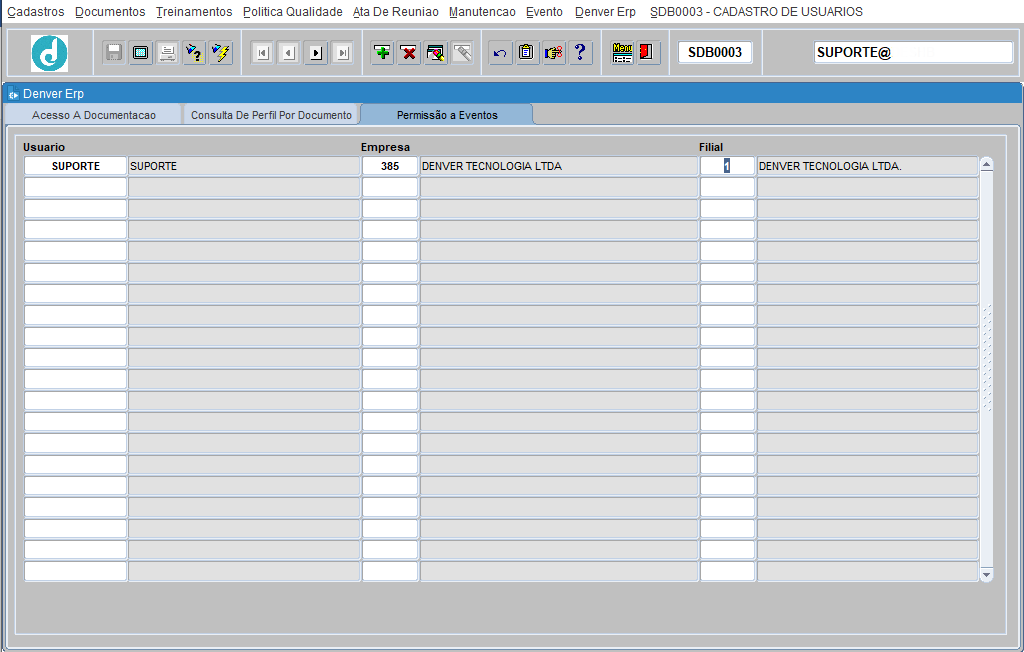
Task: Click the pointing hand toolbar icon
Action: (x=553, y=53)
